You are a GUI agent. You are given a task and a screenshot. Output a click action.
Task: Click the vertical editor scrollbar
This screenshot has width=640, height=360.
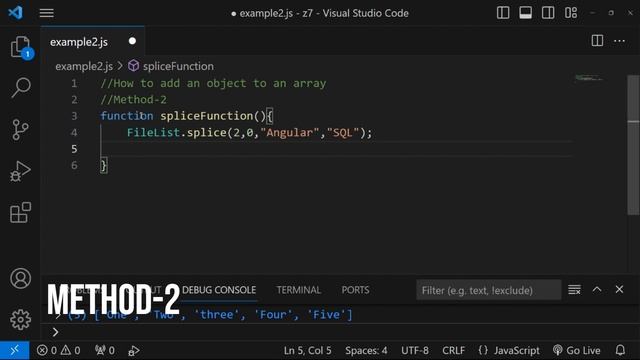[x=633, y=145]
